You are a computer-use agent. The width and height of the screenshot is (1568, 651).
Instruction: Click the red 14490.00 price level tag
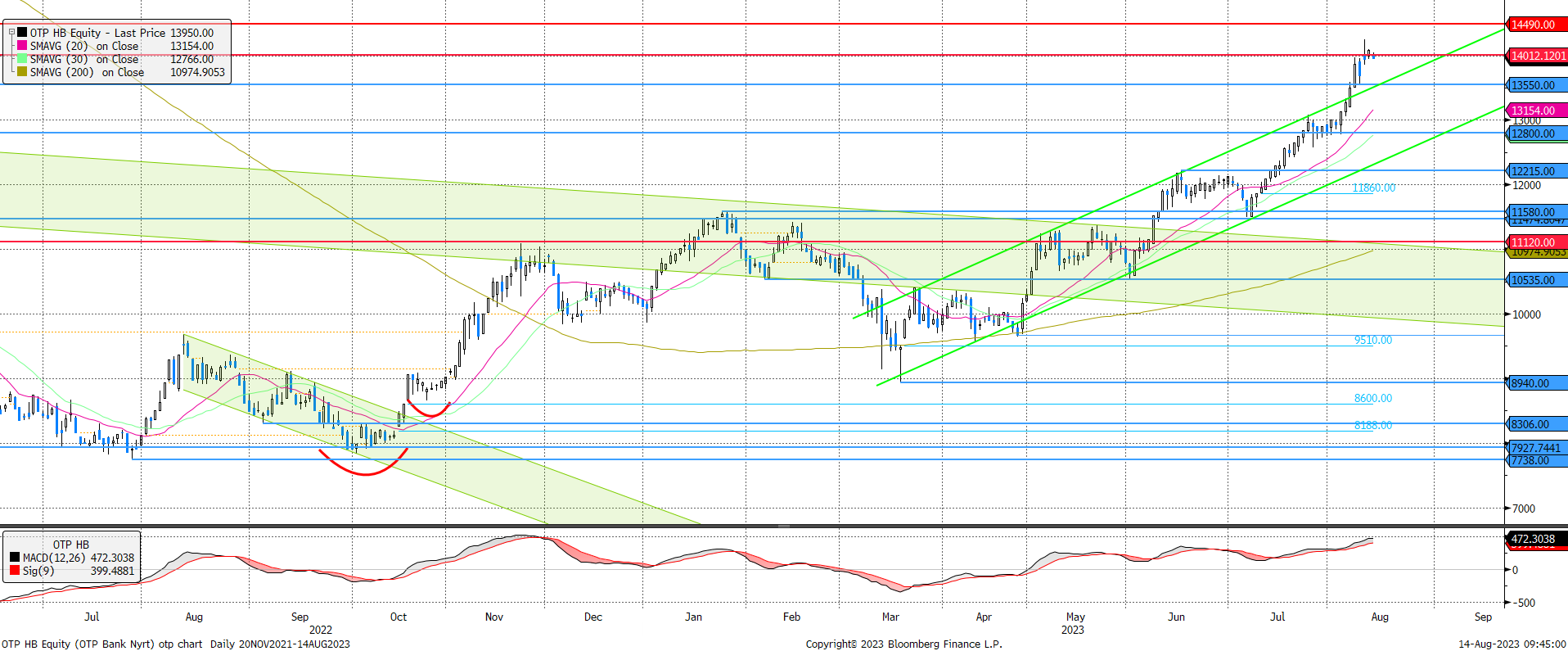1535,25
